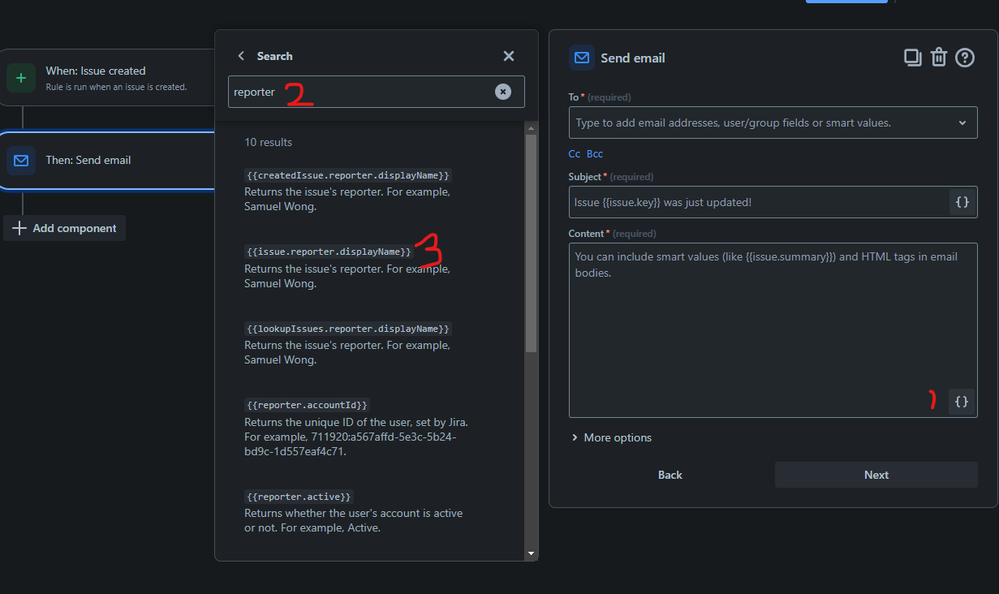Viewport: 999px width, 594px height.
Task: Click the Add component button
Action: pyautogui.click(x=64, y=228)
